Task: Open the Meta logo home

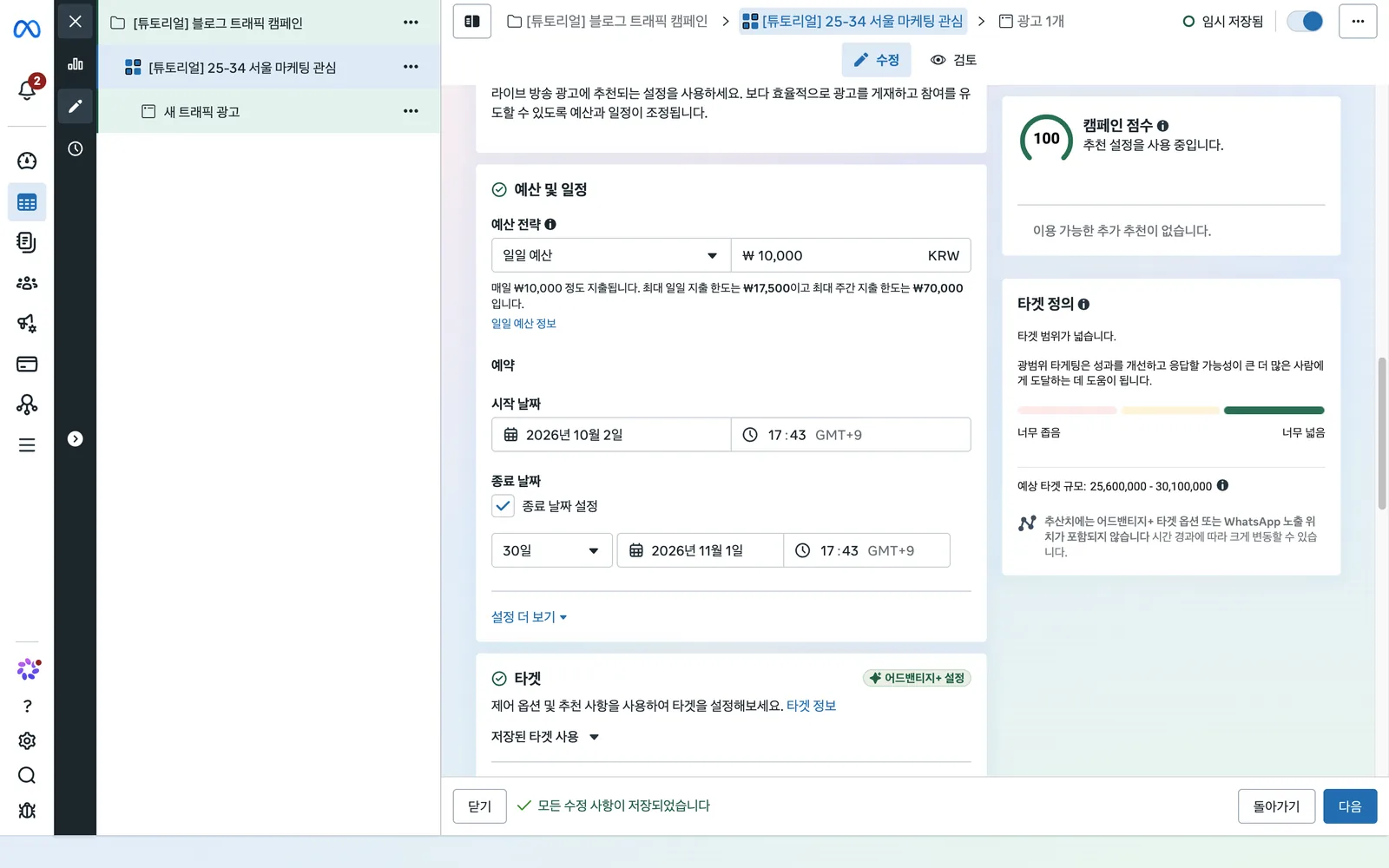Action: (27, 30)
